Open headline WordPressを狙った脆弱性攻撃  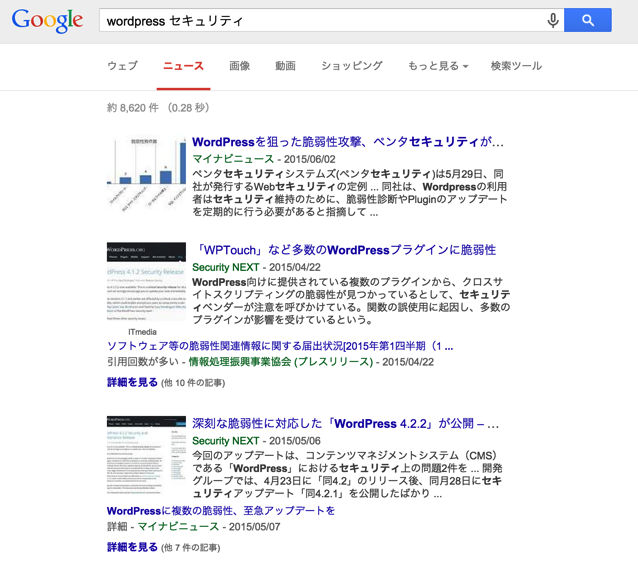tap(348, 142)
